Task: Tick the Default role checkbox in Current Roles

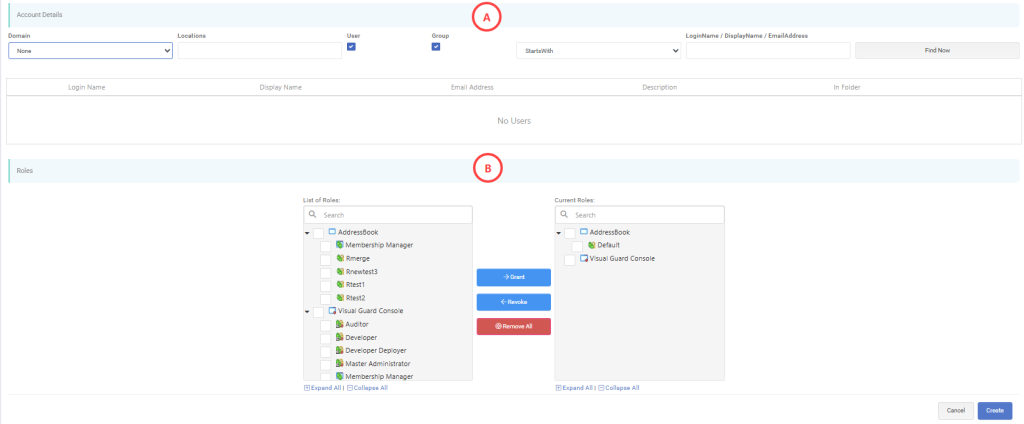Action: click(x=577, y=246)
